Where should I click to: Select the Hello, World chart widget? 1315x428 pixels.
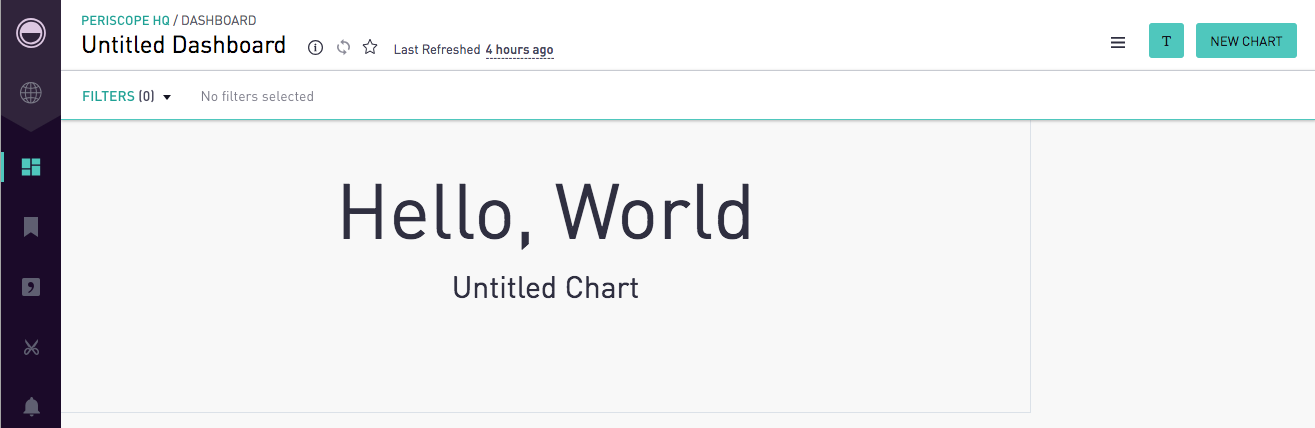[x=546, y=266]
